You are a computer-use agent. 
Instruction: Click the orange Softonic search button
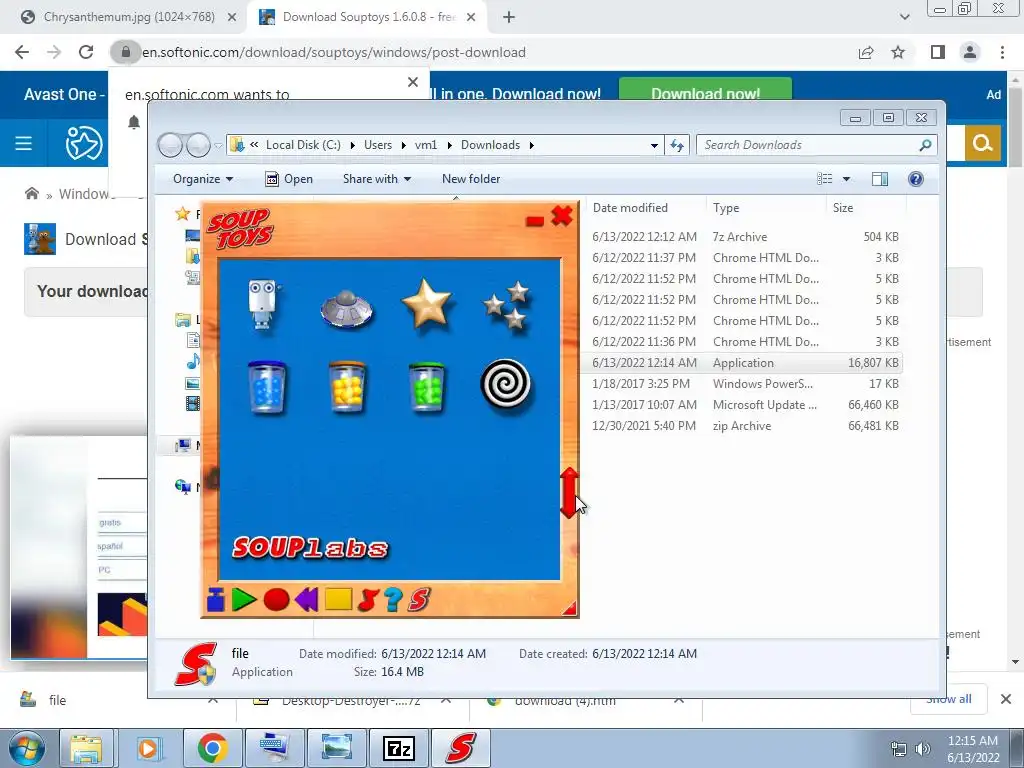click(982, 143)
